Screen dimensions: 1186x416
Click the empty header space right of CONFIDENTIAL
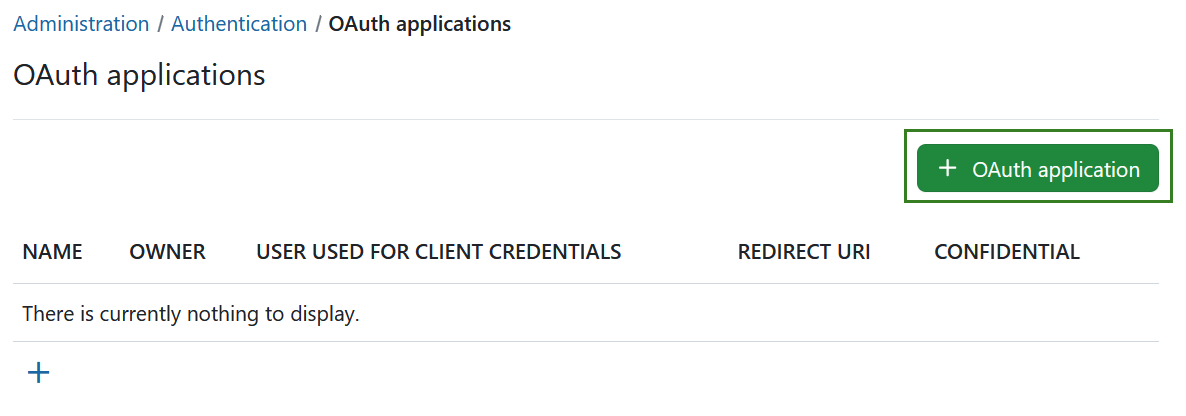(1120, 252)
